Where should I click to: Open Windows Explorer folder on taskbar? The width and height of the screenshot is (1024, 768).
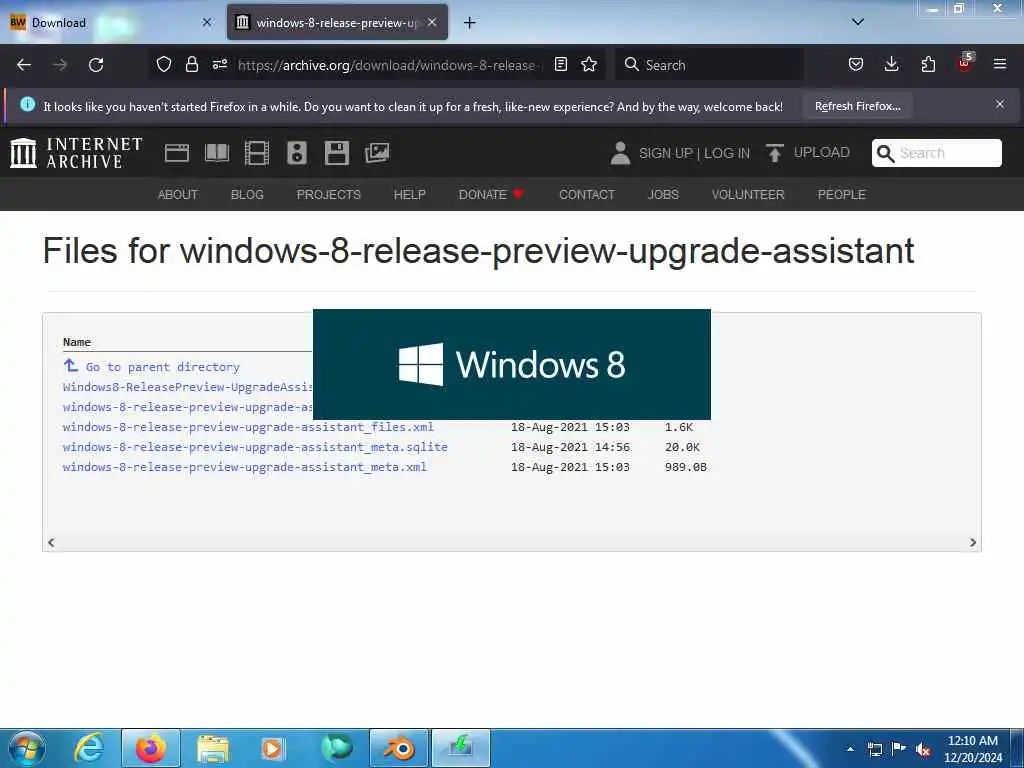213,748
